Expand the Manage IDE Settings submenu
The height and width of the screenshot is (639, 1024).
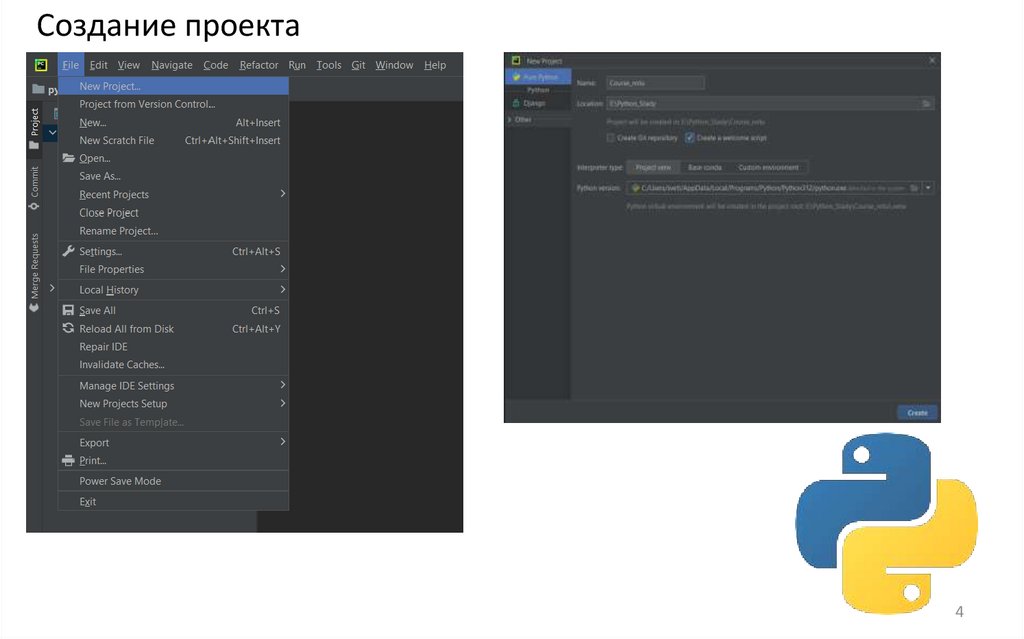[283, 385]
